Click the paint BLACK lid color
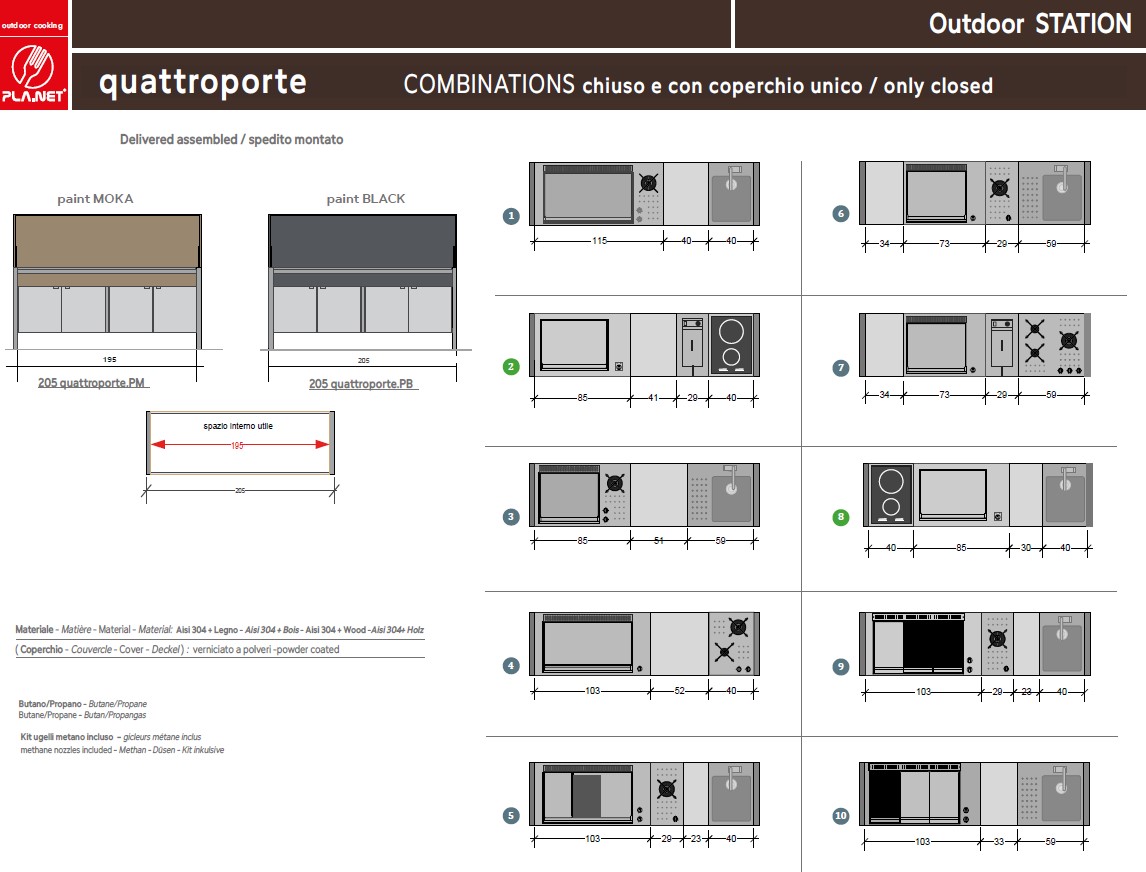The image size is (1146, 872). (363, 241)
